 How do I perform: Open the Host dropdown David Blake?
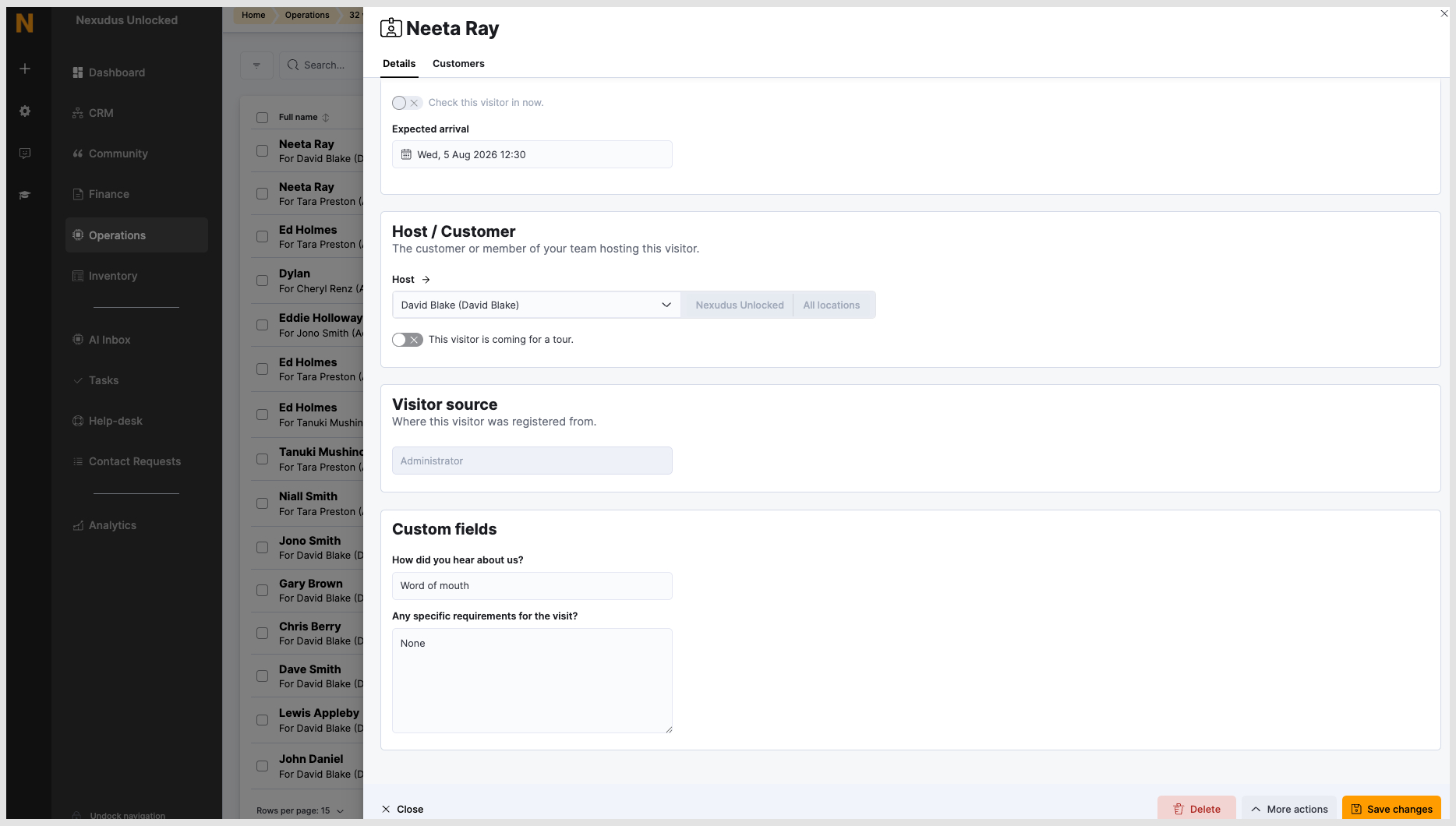[536, 305]
